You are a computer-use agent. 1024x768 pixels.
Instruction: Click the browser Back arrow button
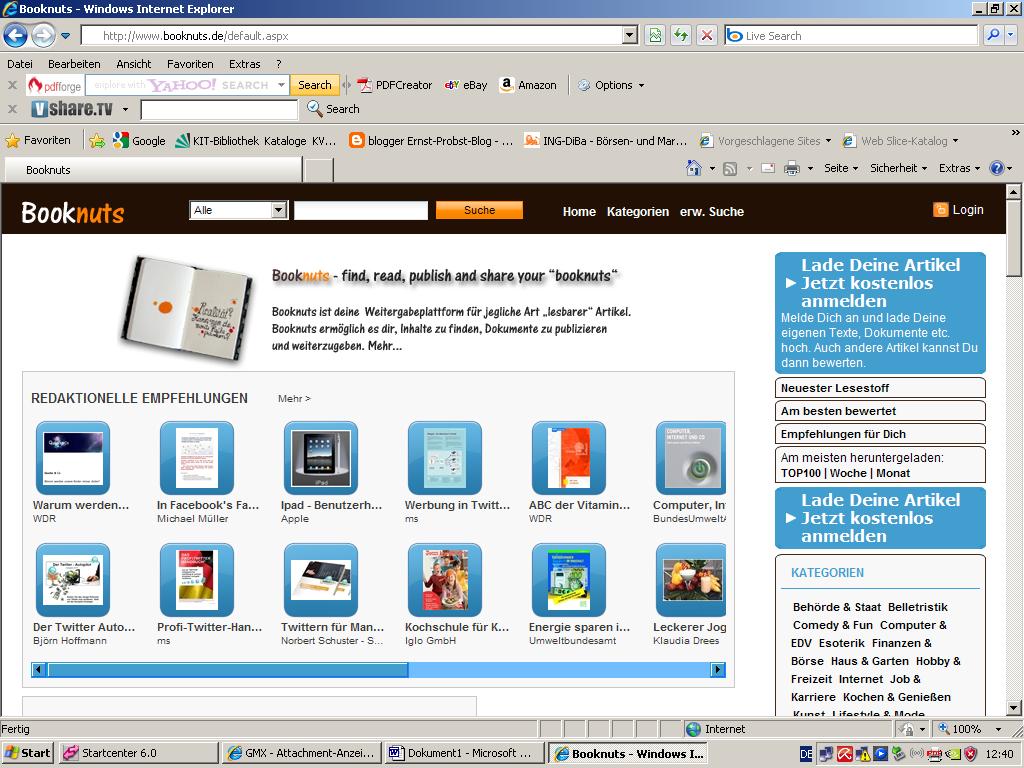16,35
